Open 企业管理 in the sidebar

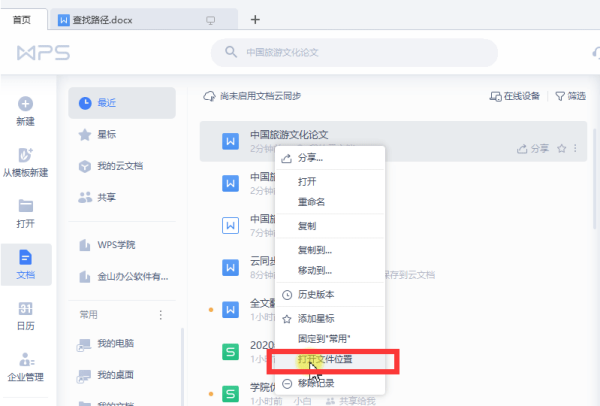click(26, 367)
